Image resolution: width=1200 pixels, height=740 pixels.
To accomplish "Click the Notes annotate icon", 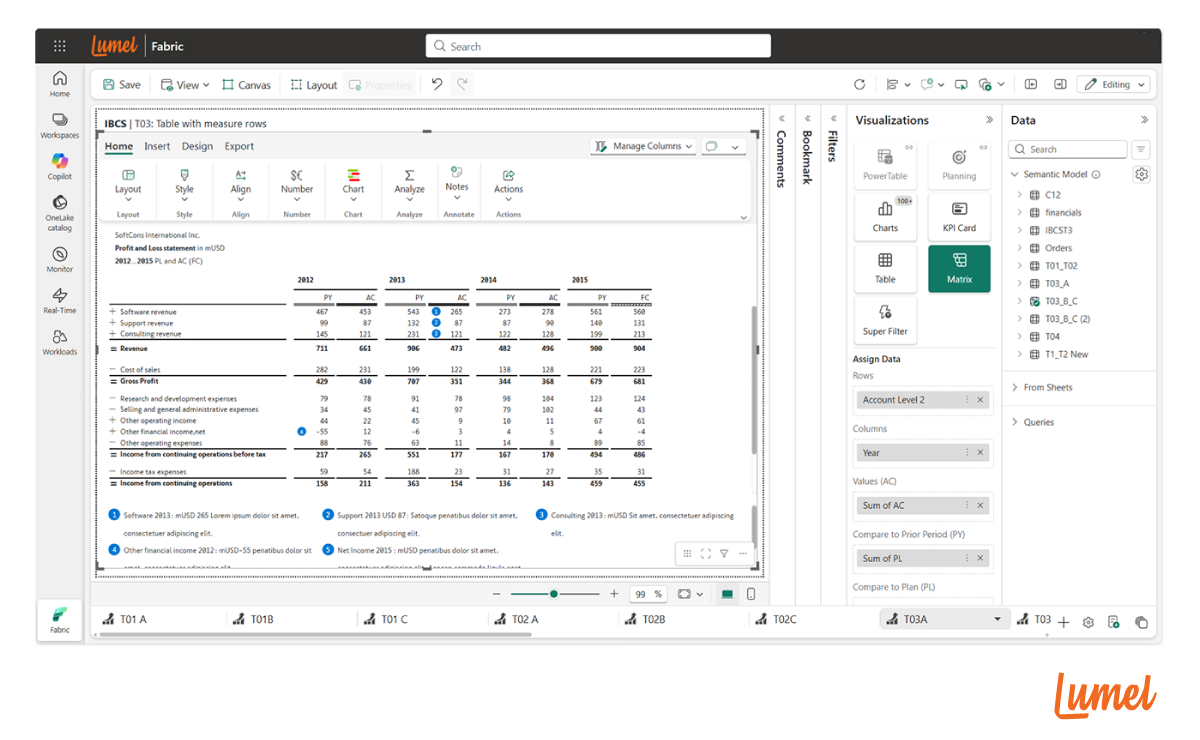I will pyautogui.click(x=457, y=178).
